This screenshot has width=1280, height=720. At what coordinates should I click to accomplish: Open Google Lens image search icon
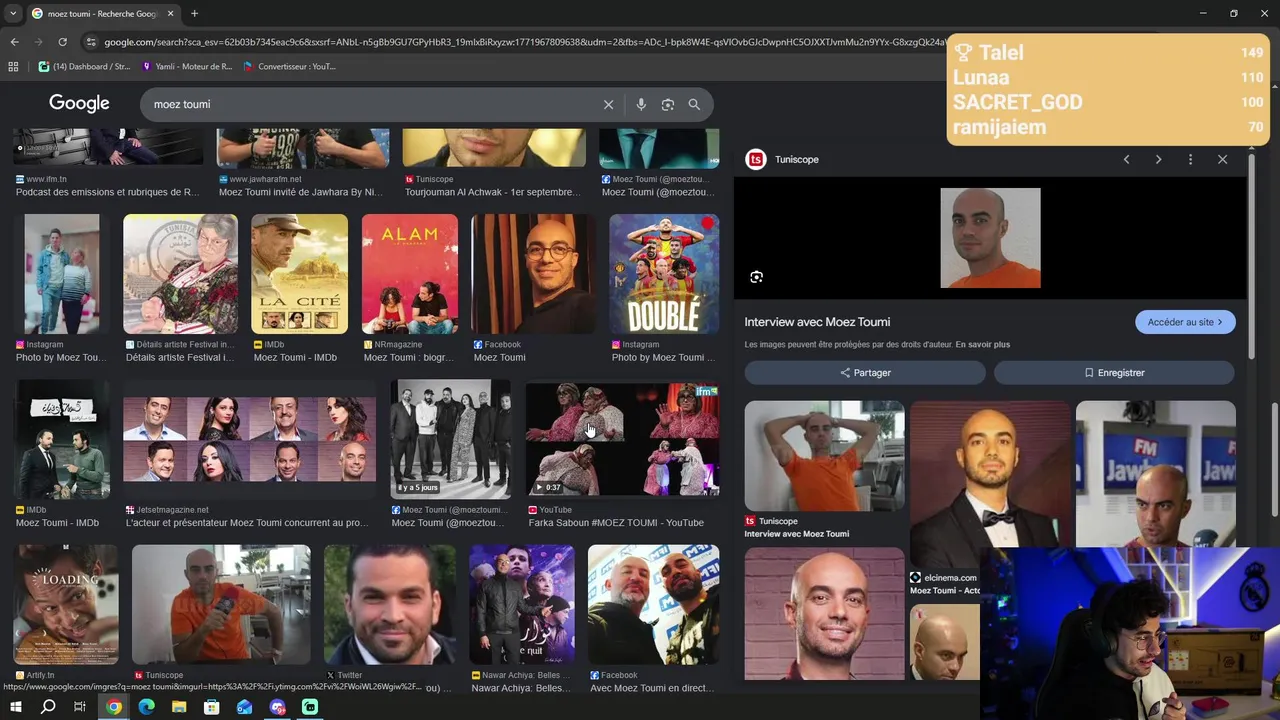coord(668,104)
